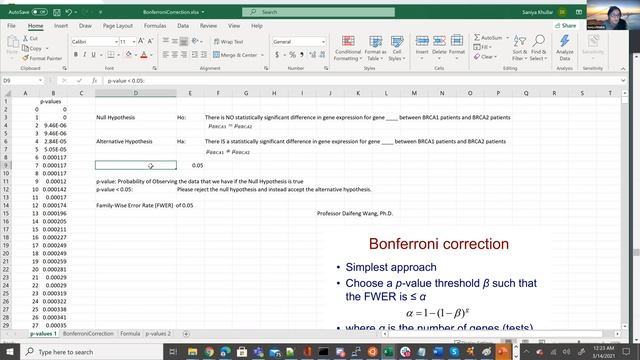Open the Font Color dropdown arrow
The width and height of the screenshot is (640, 360).
click(x=151, y=55)
